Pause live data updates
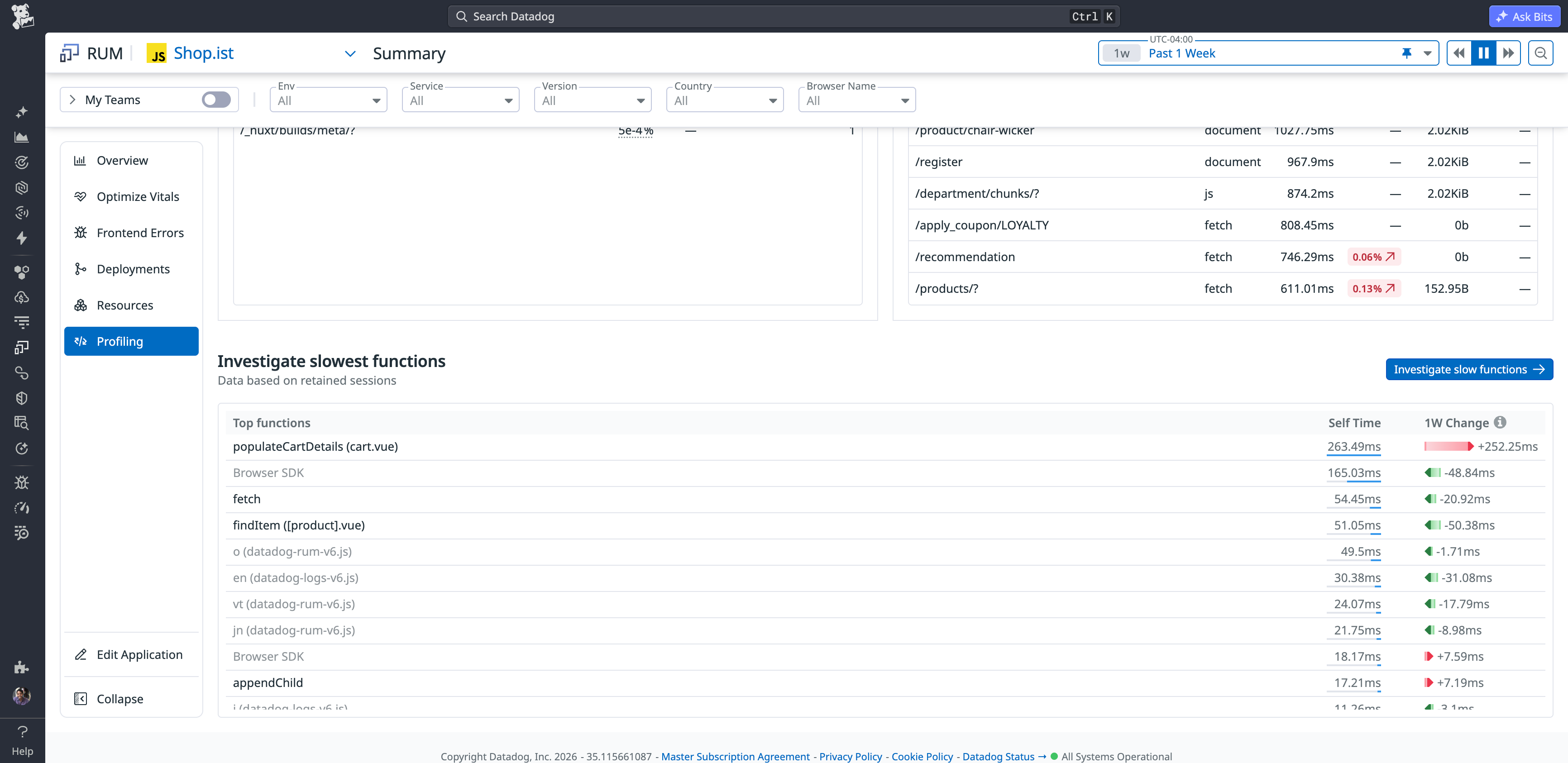 1483,53
